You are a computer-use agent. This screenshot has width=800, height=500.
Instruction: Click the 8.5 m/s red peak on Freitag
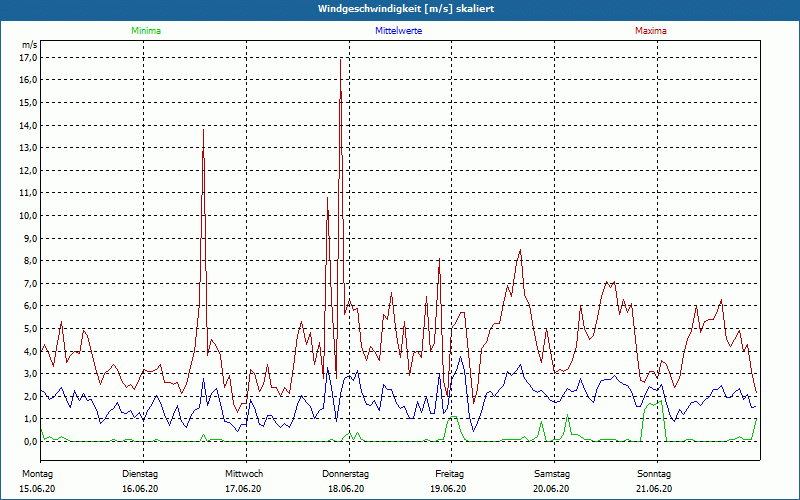click(520, 249)
